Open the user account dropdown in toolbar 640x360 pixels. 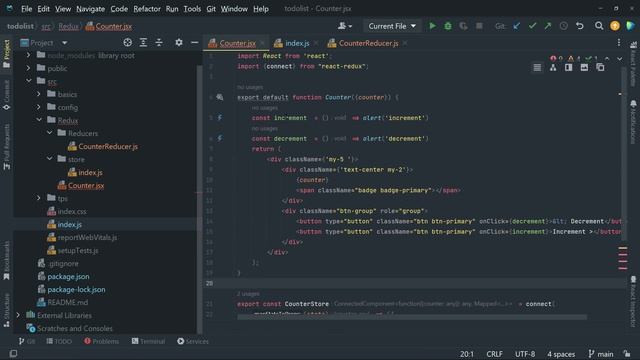pyautogui.click(x=345, y=26)
